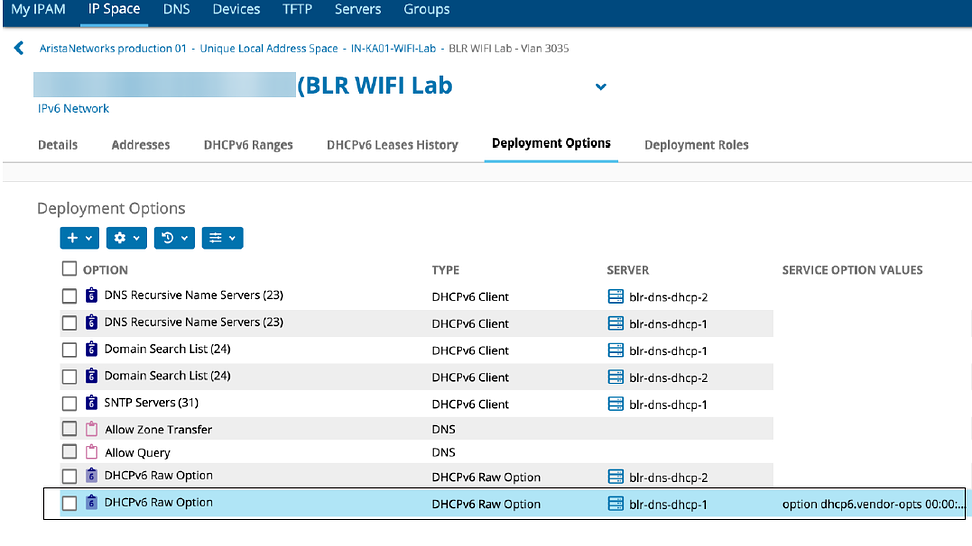
Task: Click the server icon beside blr-dns-dhcp-2 in first row
Action: [616, 297]
